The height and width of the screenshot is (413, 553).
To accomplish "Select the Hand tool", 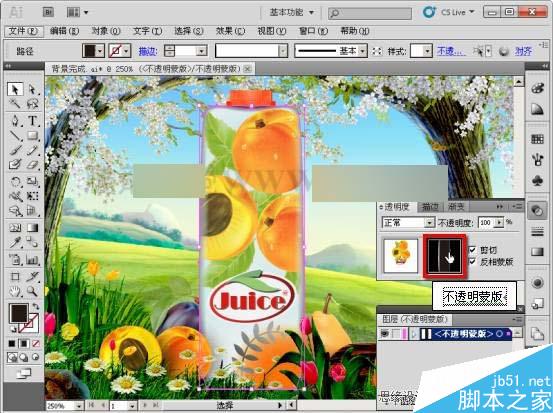I will click(15, 291).
